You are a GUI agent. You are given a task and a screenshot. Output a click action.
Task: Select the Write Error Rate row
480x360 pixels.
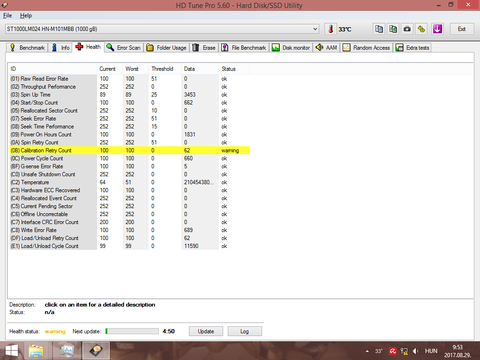129,230
